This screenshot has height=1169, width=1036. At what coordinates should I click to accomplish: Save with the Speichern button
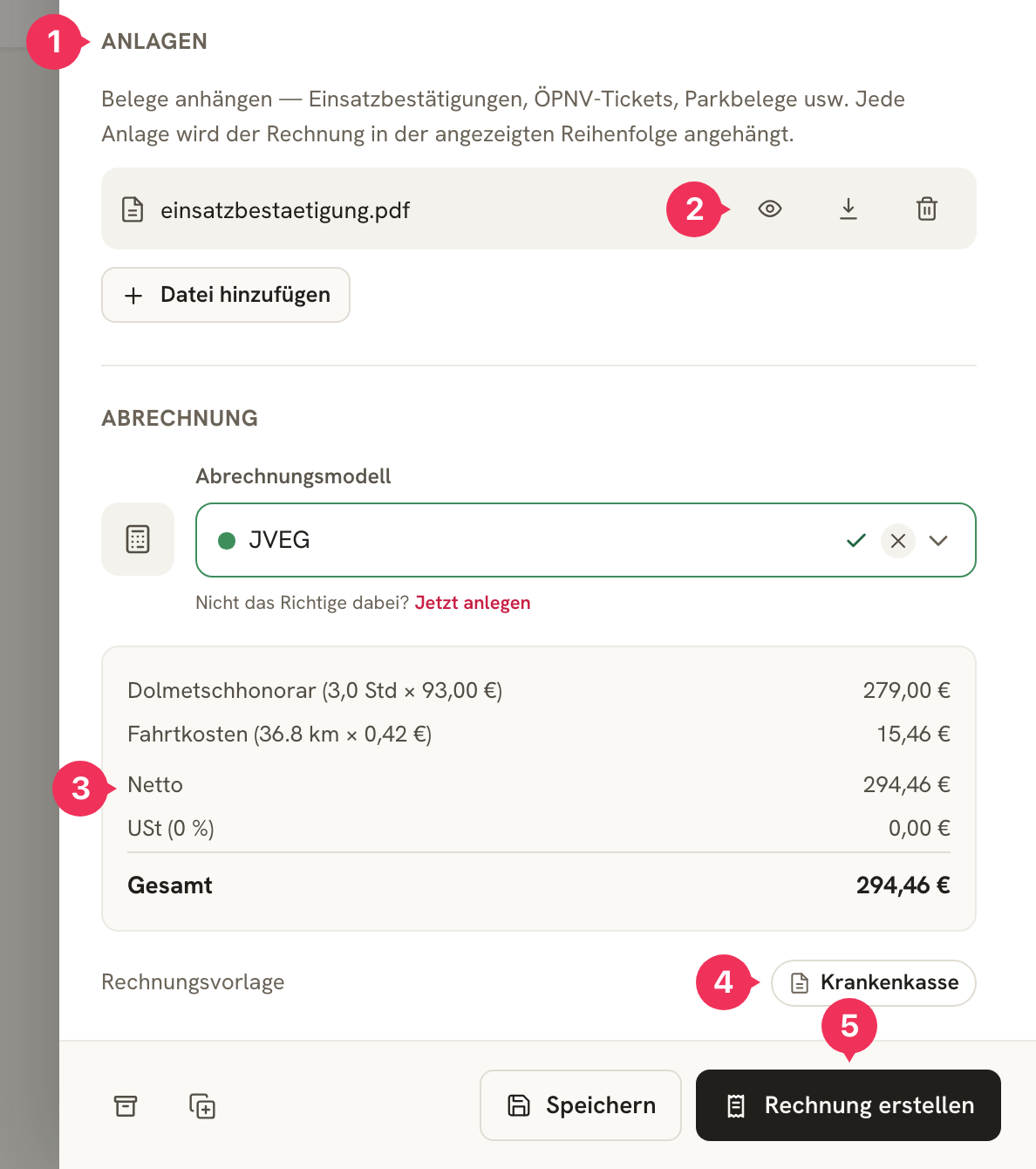(x=581, y=1105)
